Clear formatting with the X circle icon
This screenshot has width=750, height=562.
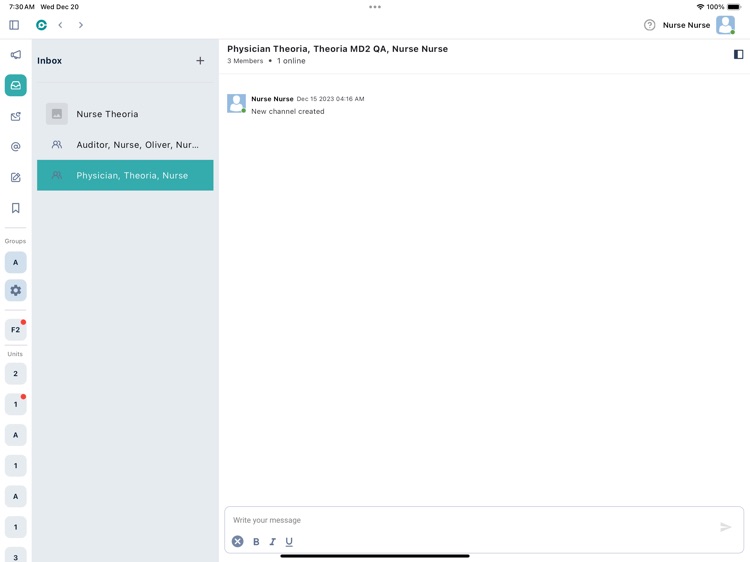[238, 541]
